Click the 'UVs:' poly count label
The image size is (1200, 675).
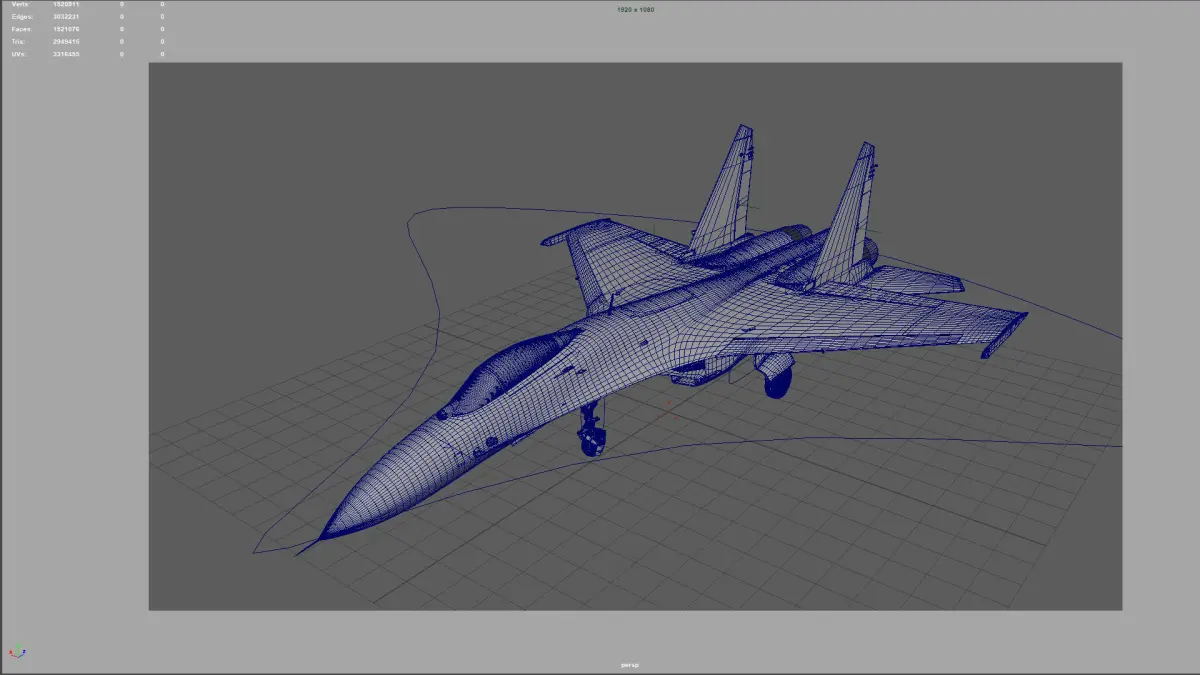click(20, 54)
